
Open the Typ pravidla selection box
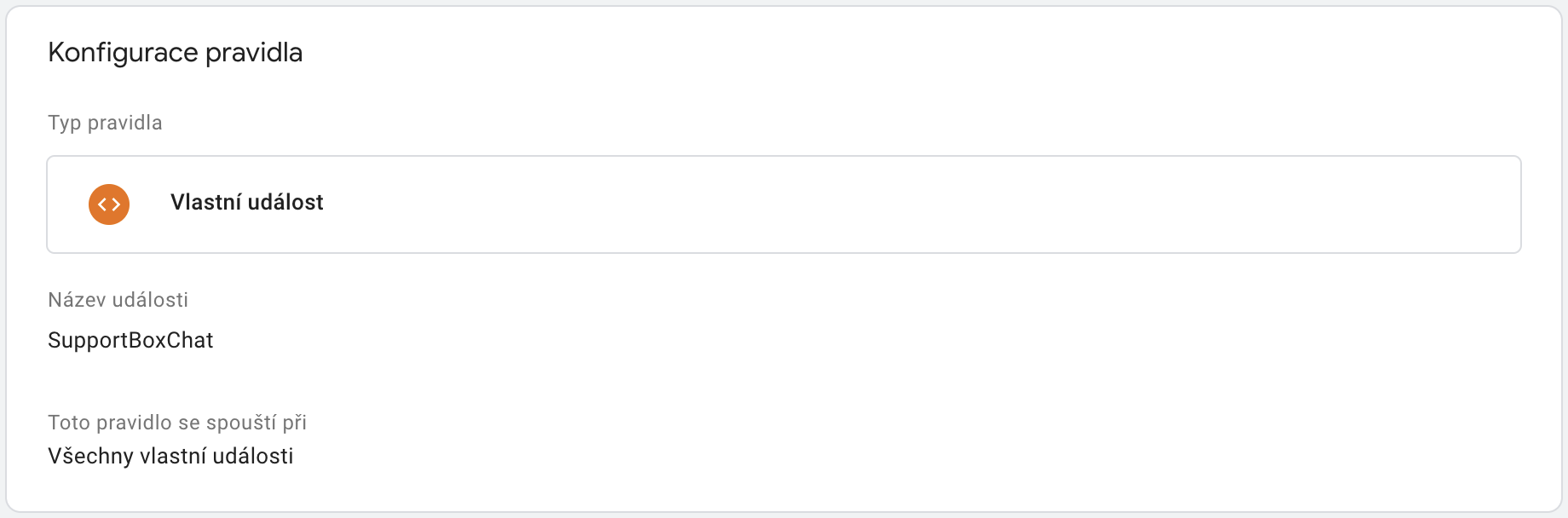click(x=784, y=204)
